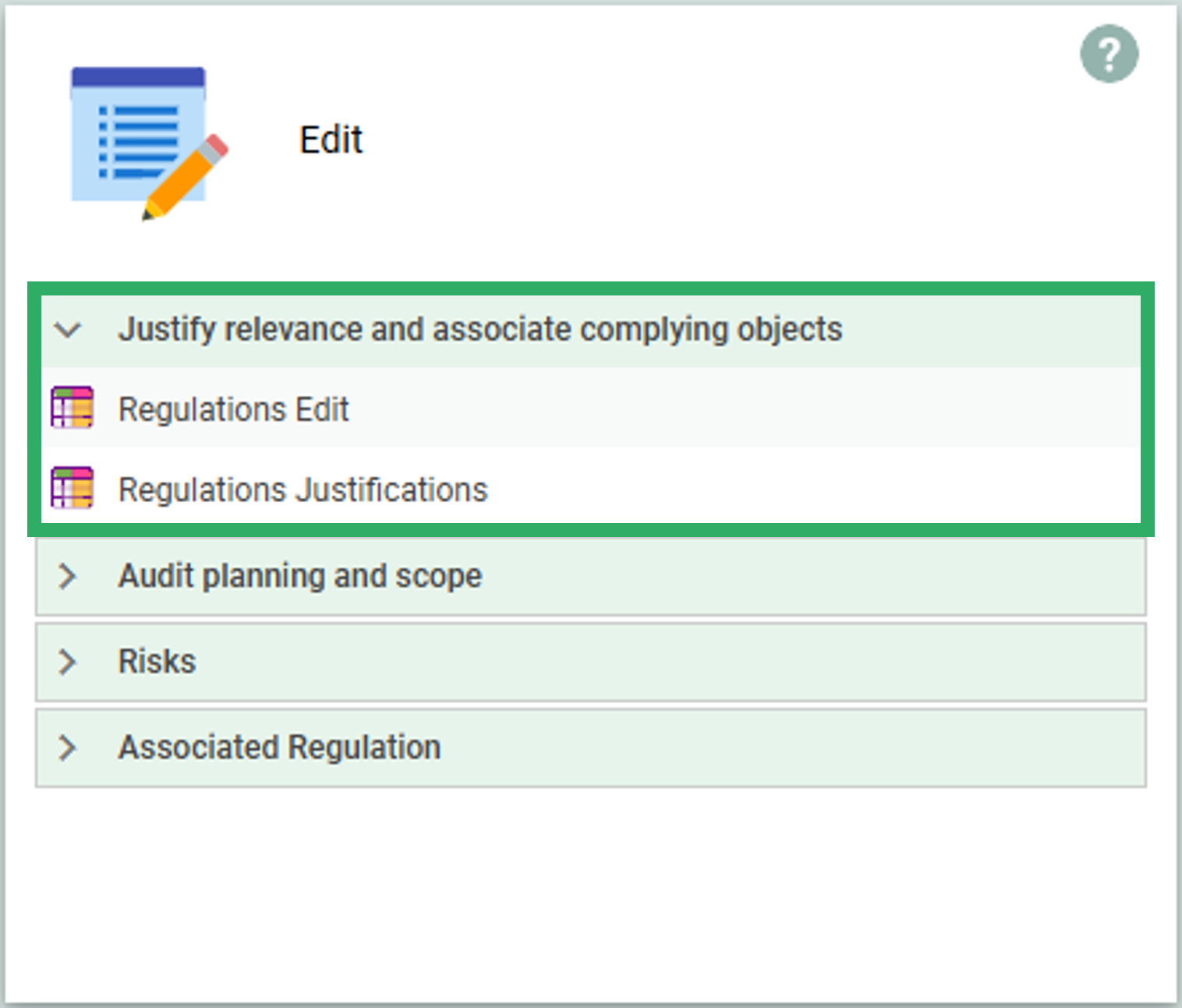Expand the Associated Regulation chevron

point(68,748)
